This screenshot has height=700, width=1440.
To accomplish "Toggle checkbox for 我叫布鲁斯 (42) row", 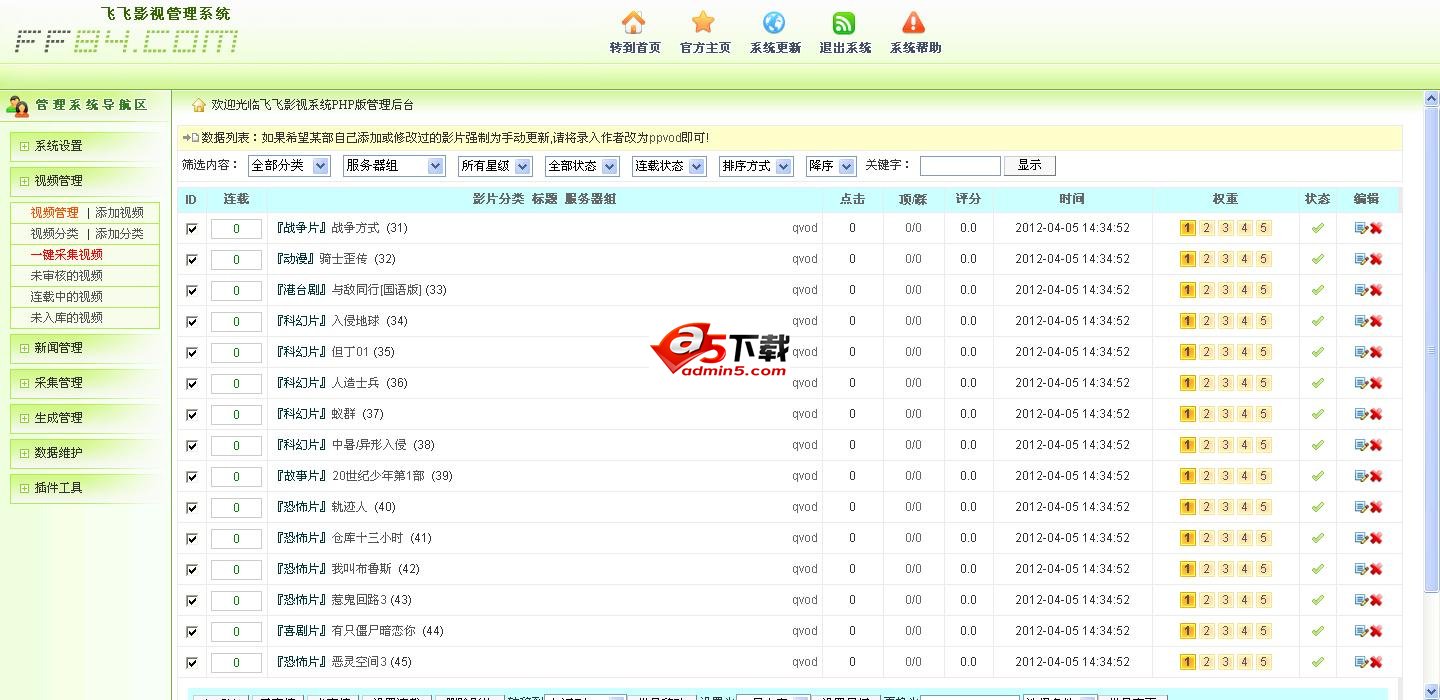I will (192, 570).
